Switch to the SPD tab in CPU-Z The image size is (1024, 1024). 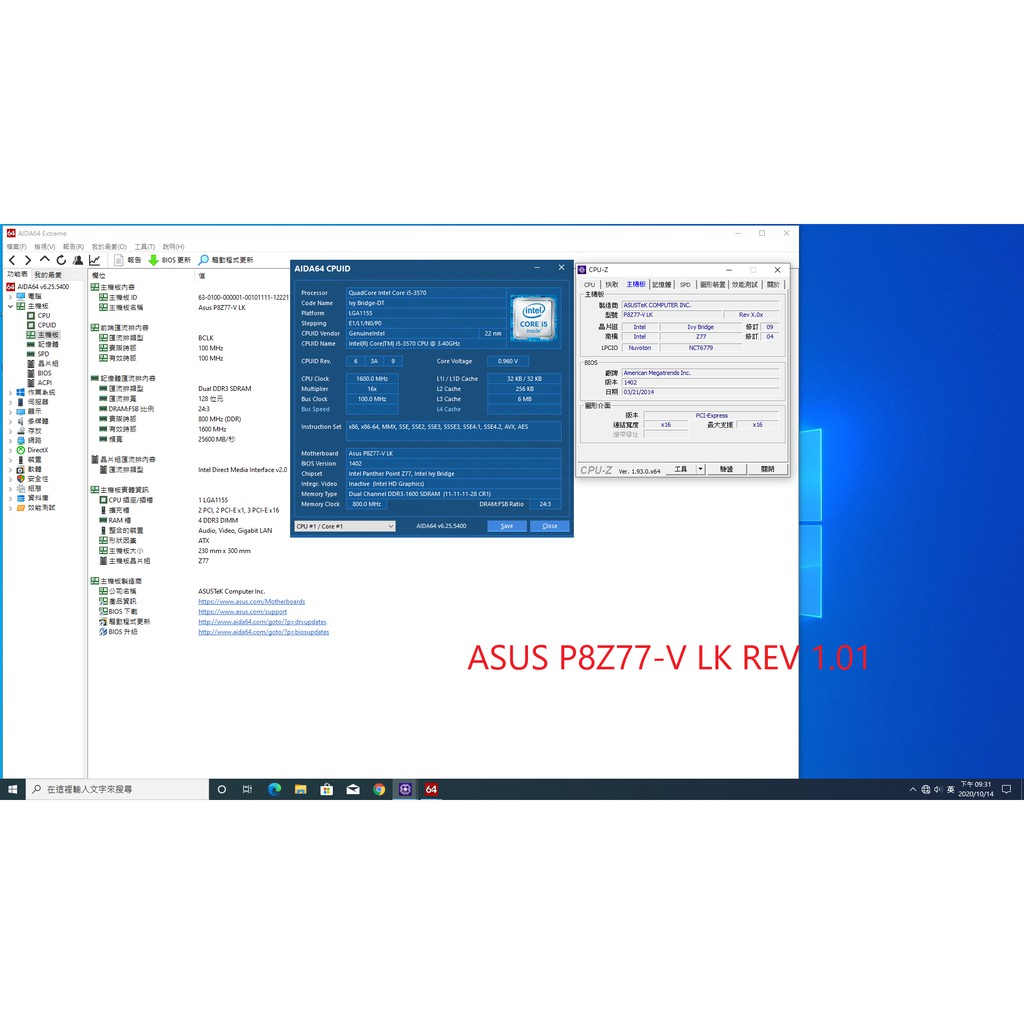coord(685,285)
